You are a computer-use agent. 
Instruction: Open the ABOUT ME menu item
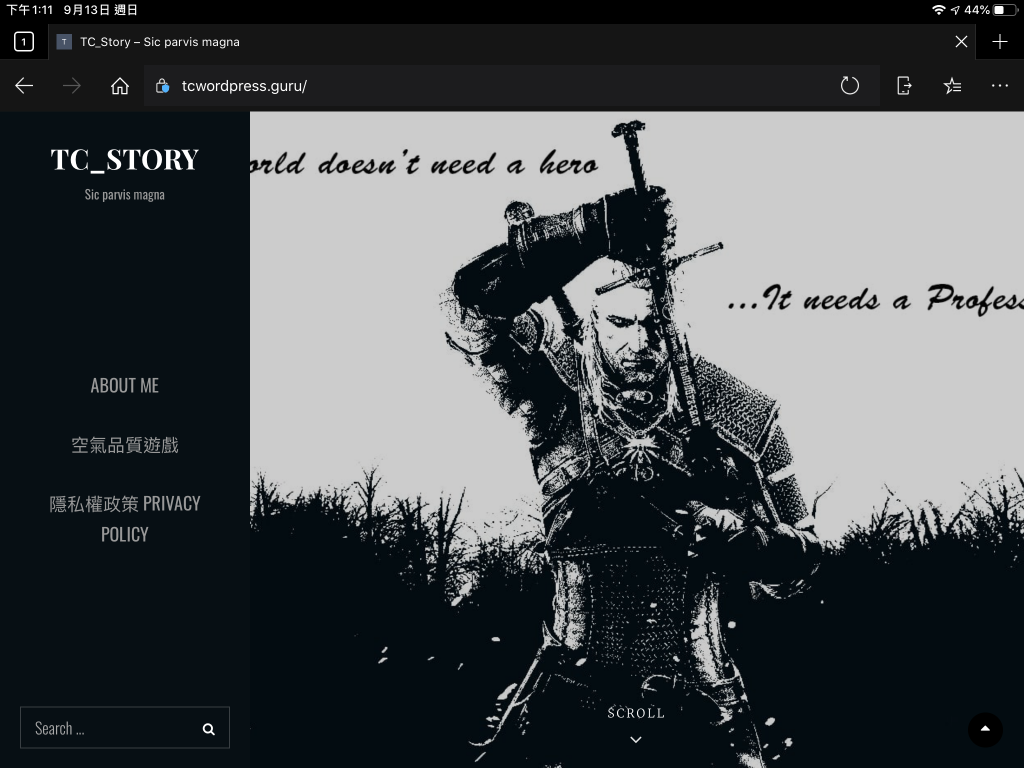125,385
